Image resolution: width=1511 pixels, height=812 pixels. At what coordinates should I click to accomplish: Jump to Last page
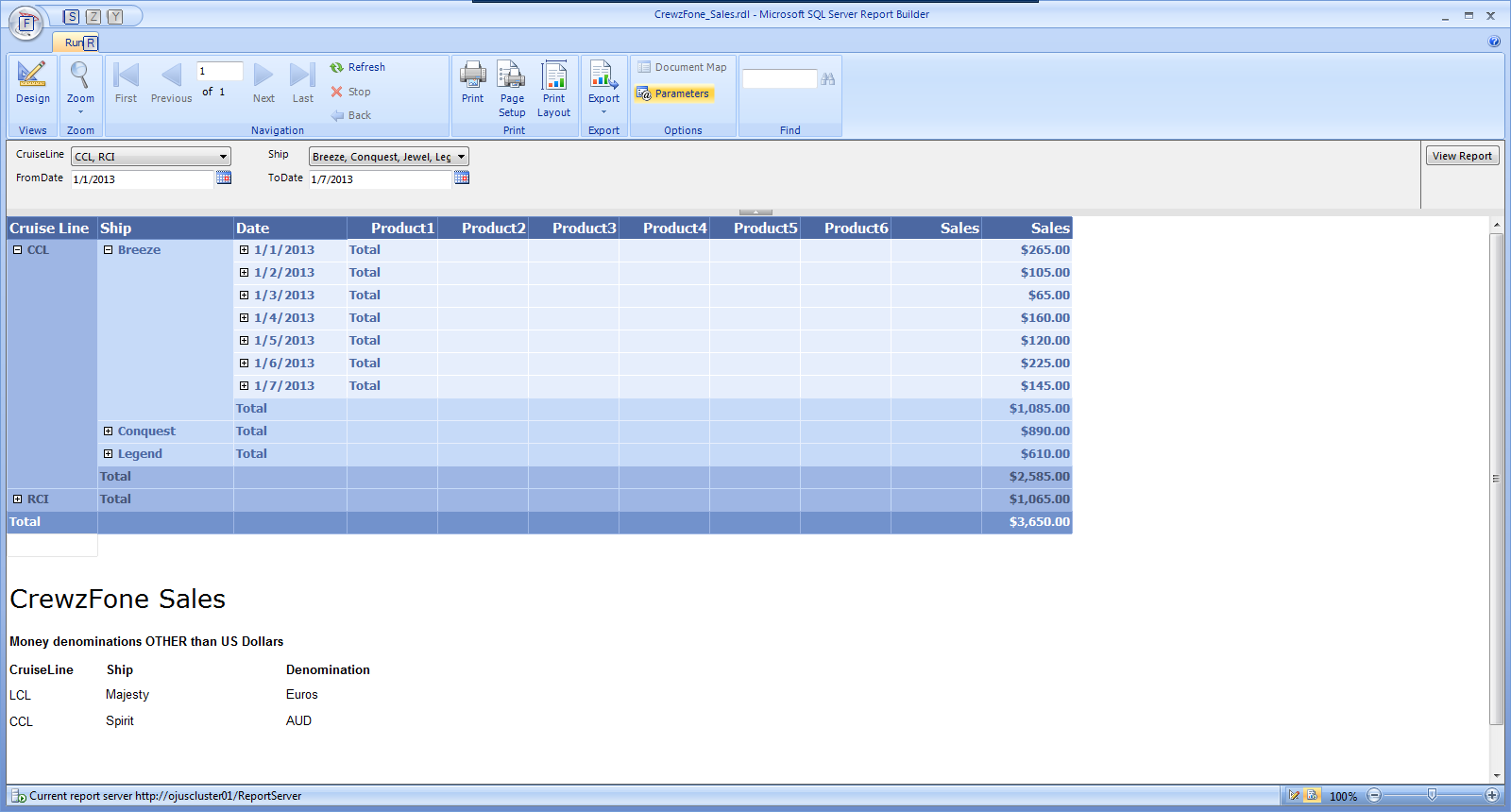click(302, 83)
